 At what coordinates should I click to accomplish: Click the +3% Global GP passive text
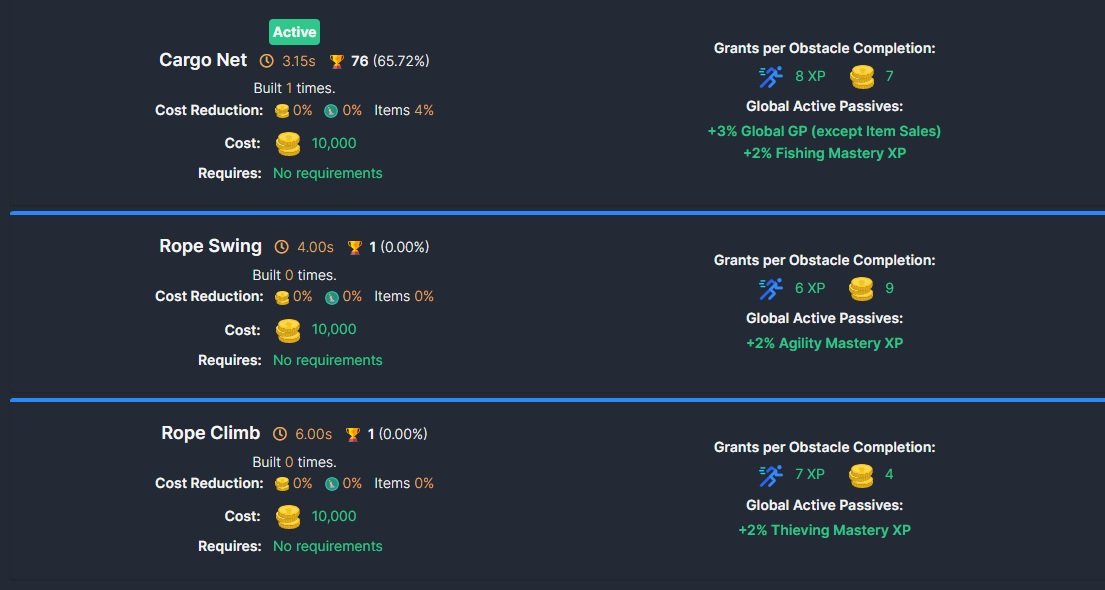tap(824, 131)
